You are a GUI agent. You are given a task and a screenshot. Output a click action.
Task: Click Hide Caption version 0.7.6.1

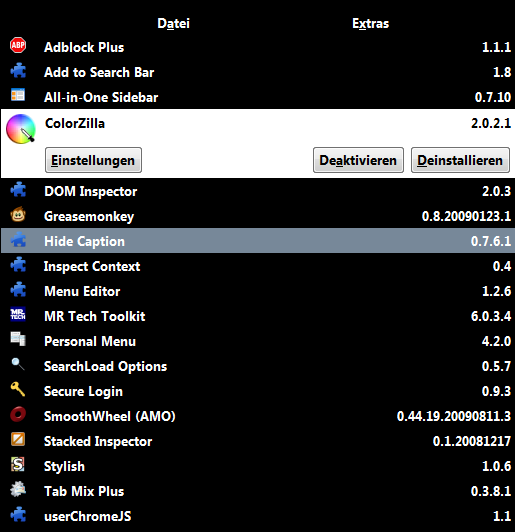pos(491,241)
